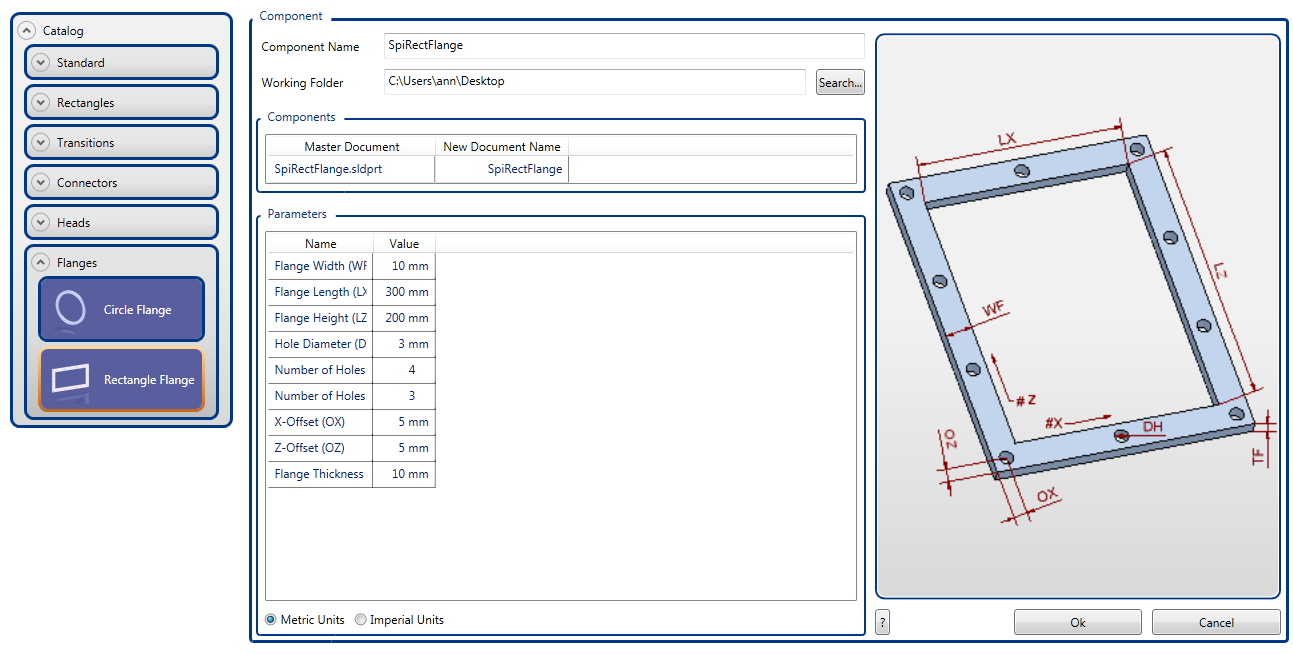Collapse the Catalog panel chevron
The width and height of the screenshot is (1293, 654).
pos(27,31)
